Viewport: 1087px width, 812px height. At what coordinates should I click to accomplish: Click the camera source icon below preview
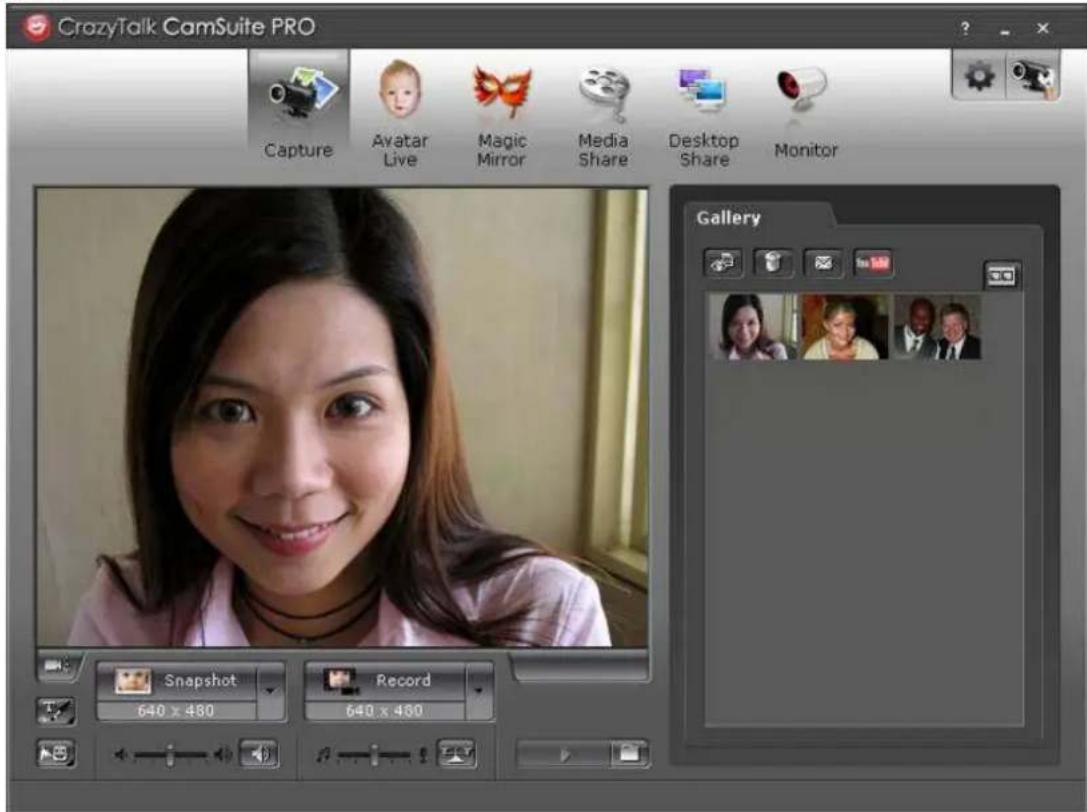(x=58, y=666)
